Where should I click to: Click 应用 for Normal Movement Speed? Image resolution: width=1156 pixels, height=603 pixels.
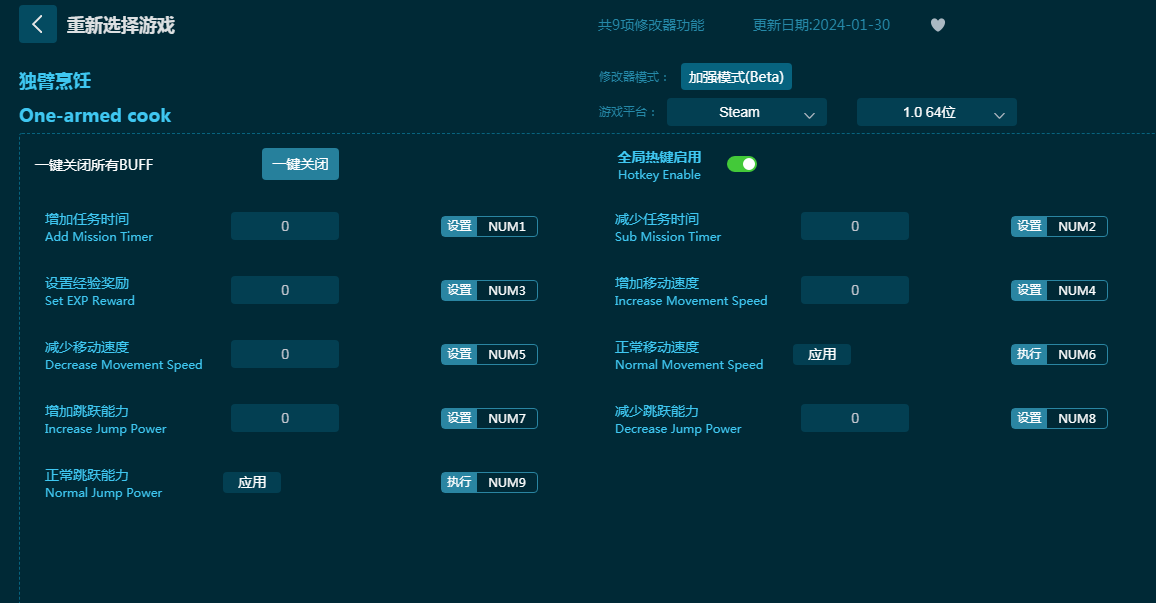tap(821, 355)
